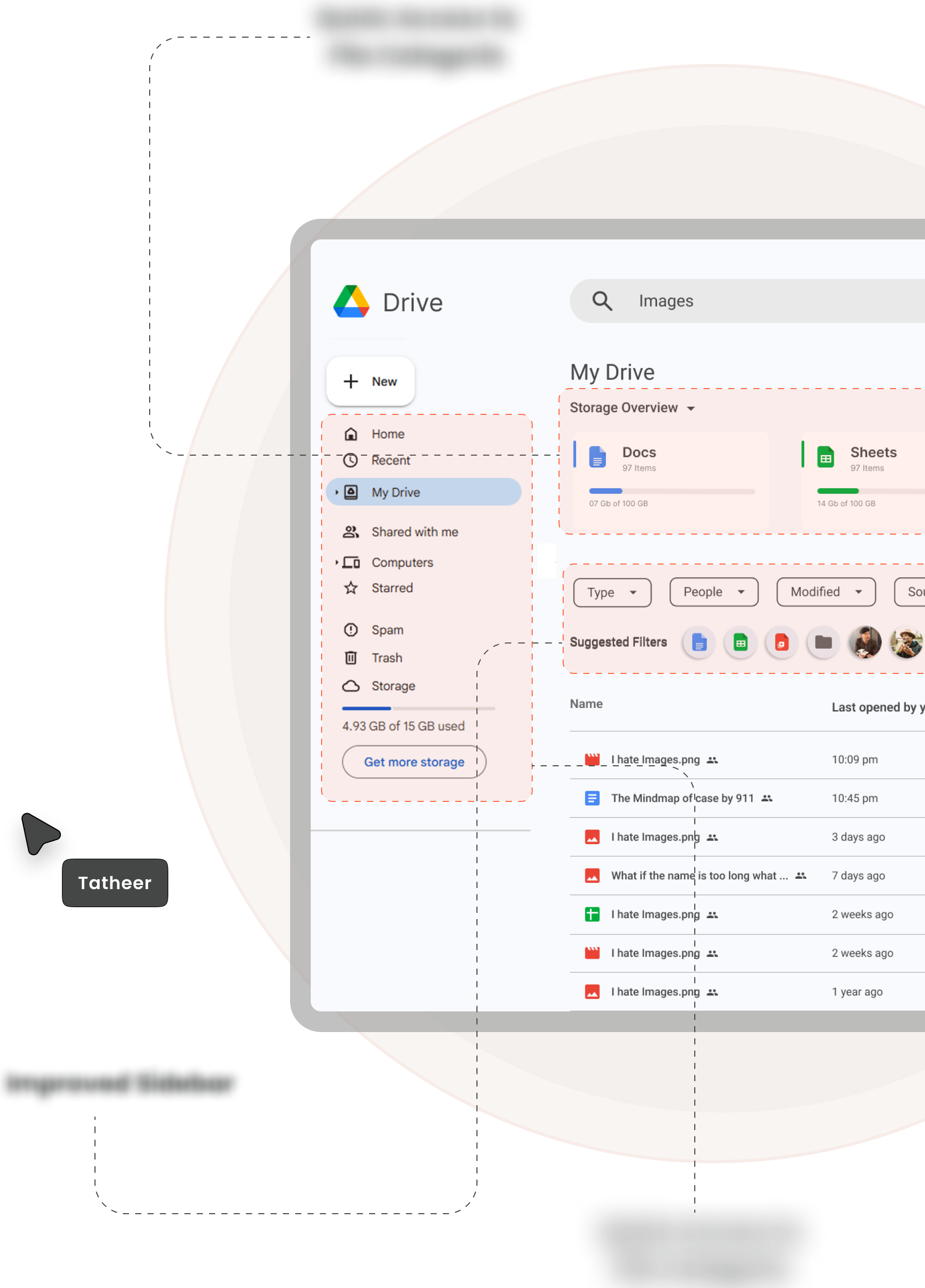
Task: Click the image icon on 3 days ago row
Action: pyautogui.click(x=592, y=836)
